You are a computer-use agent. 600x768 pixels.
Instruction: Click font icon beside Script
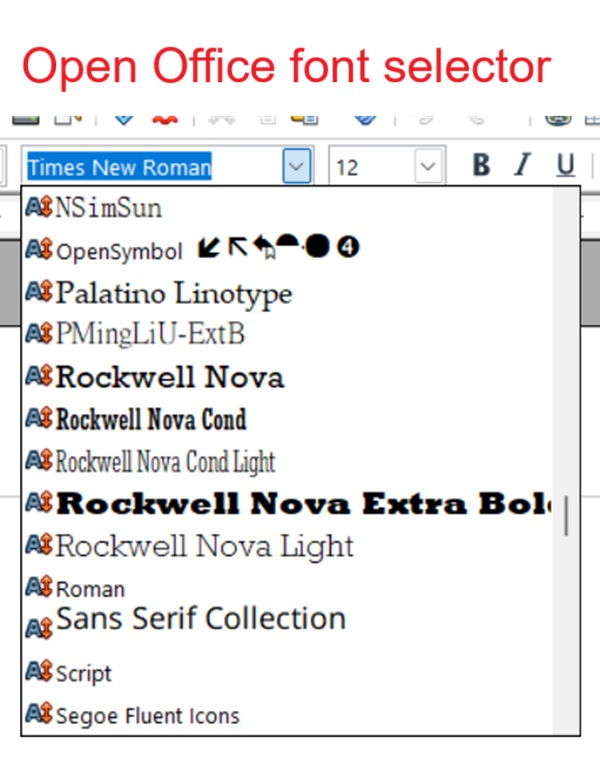tap(39, 671)
